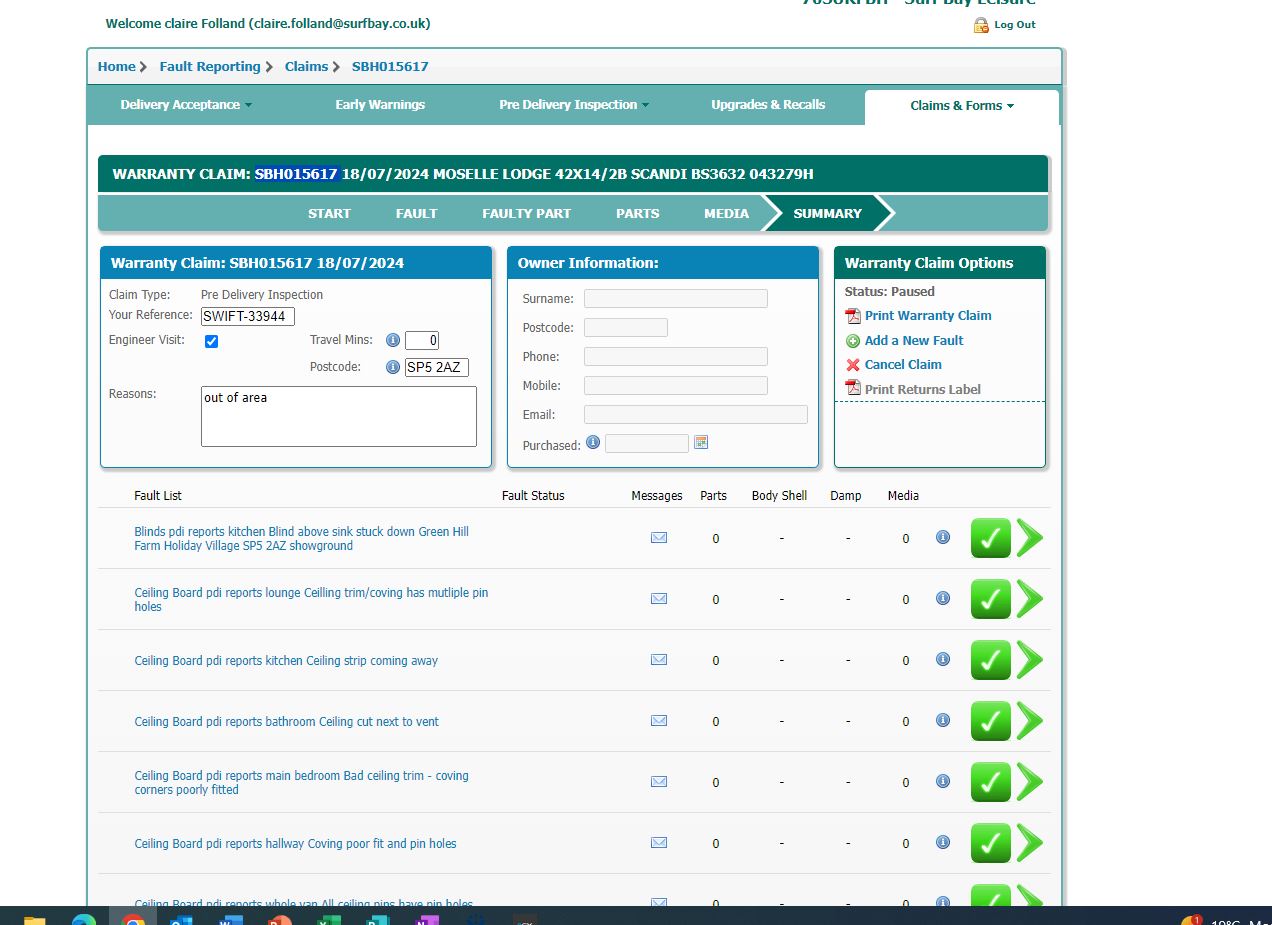Click the PDF icon beside Print Returns Label

853,388
